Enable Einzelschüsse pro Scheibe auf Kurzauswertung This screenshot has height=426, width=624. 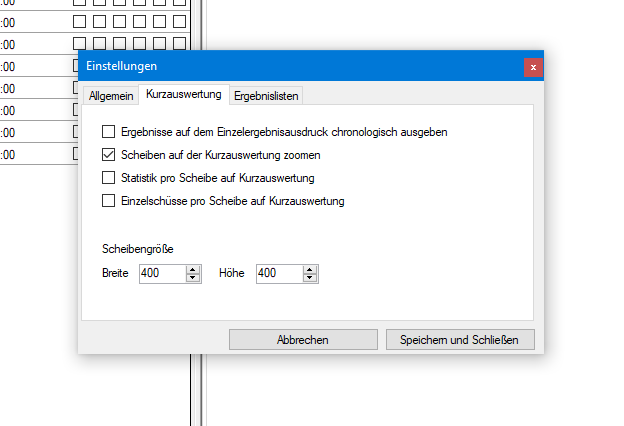pyautogui.click(x=109, y=201)
